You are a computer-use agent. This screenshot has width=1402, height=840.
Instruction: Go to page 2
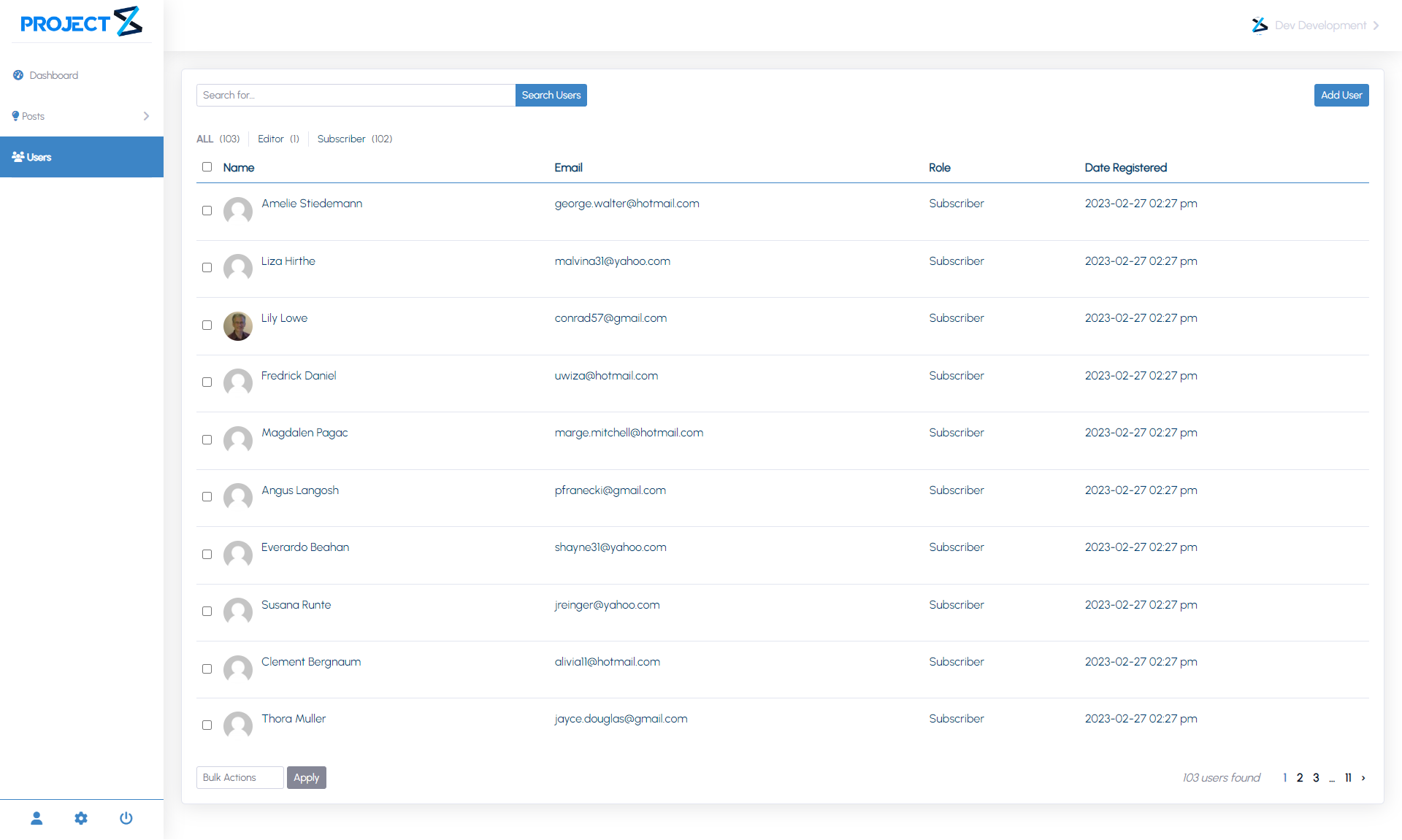pyautogui.click(x=1300, y=778)
